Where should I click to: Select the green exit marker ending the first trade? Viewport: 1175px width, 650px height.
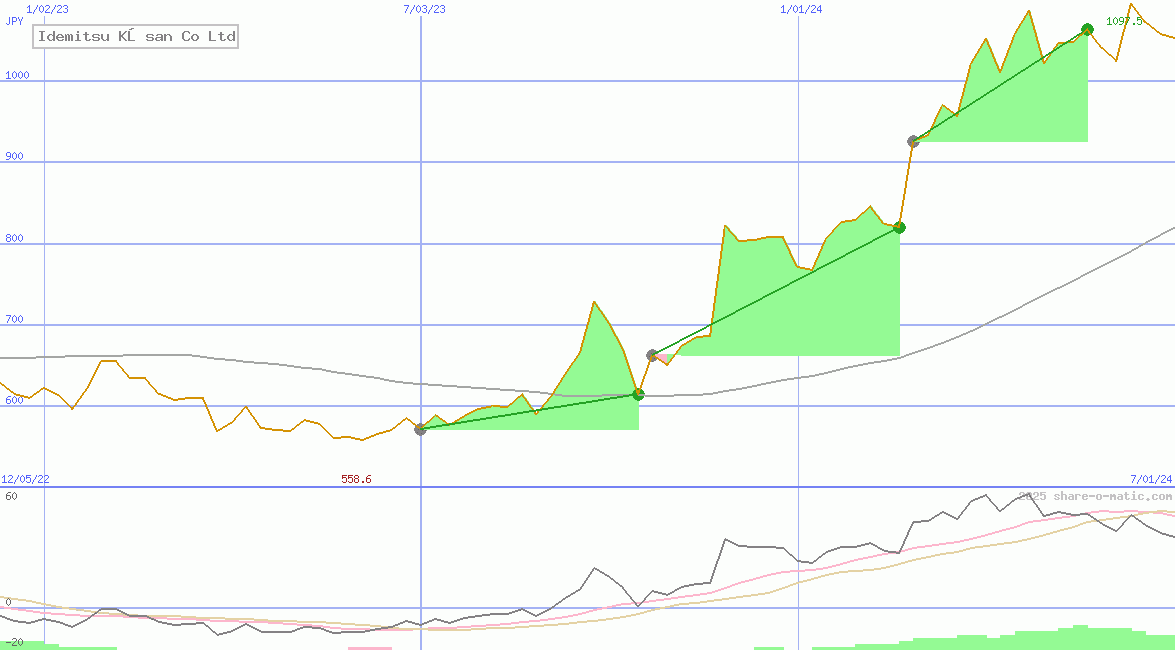(x=638, y=394)
